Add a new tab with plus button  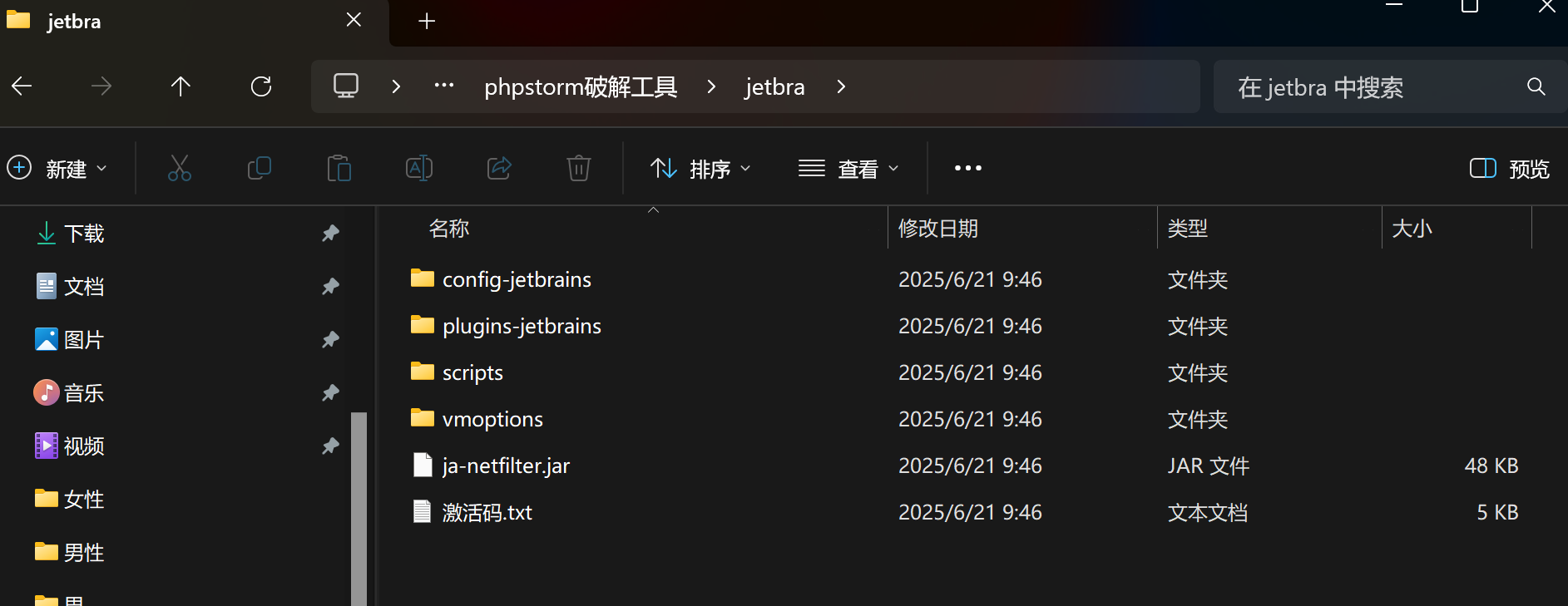click(x=427, y=21)
